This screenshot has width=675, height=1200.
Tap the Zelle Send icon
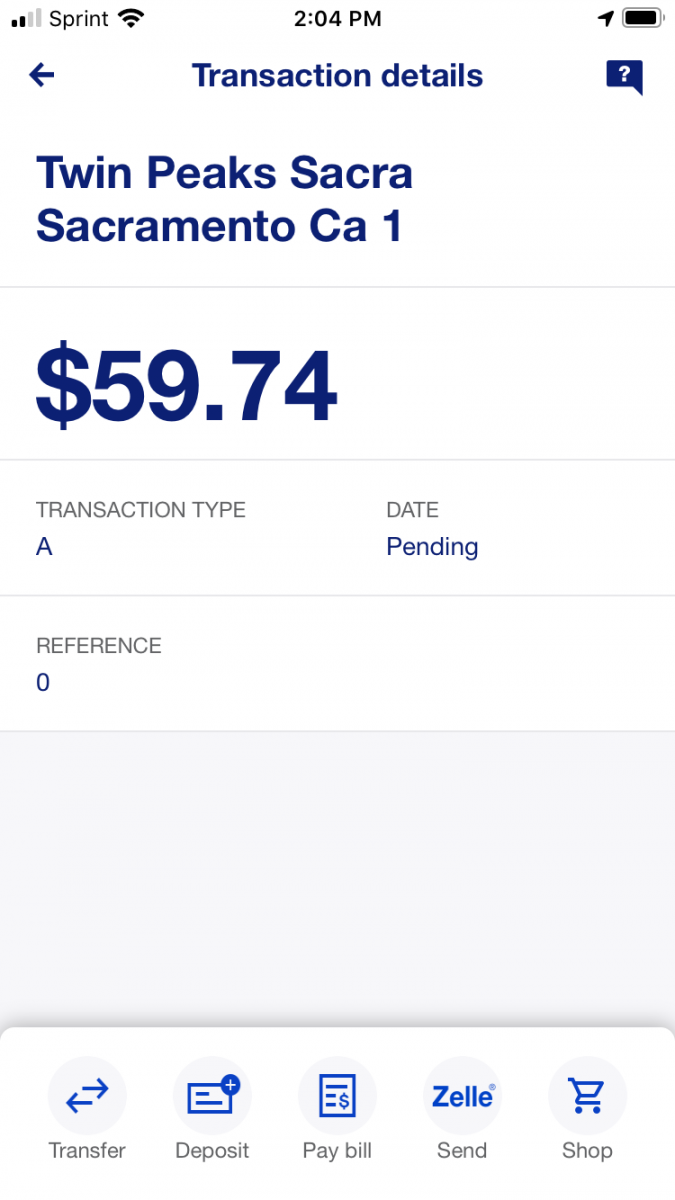[462, 1097]
